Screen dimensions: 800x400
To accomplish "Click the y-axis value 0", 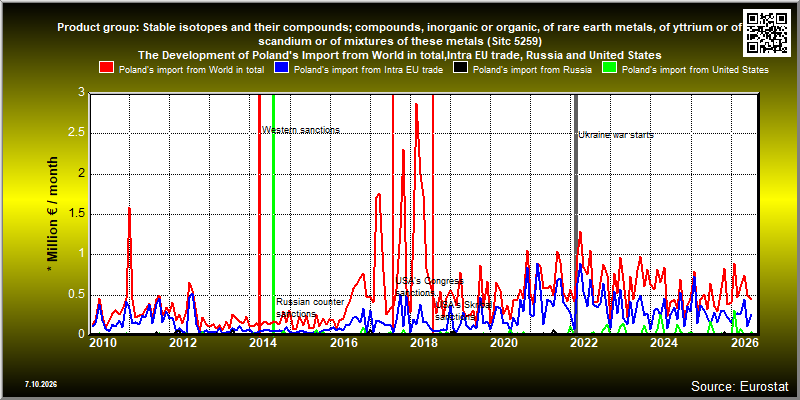I will (82, 335).
